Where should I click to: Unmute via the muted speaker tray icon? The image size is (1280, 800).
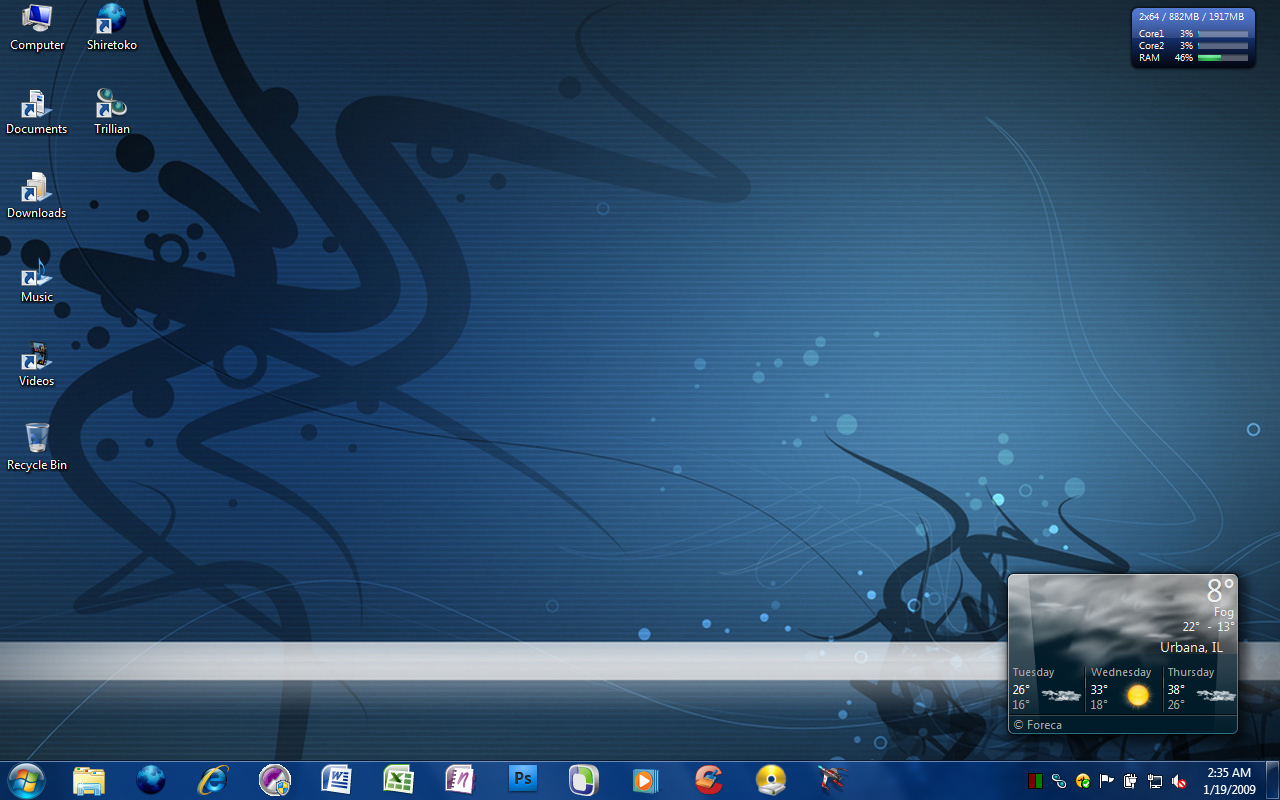coord(1179,781)
